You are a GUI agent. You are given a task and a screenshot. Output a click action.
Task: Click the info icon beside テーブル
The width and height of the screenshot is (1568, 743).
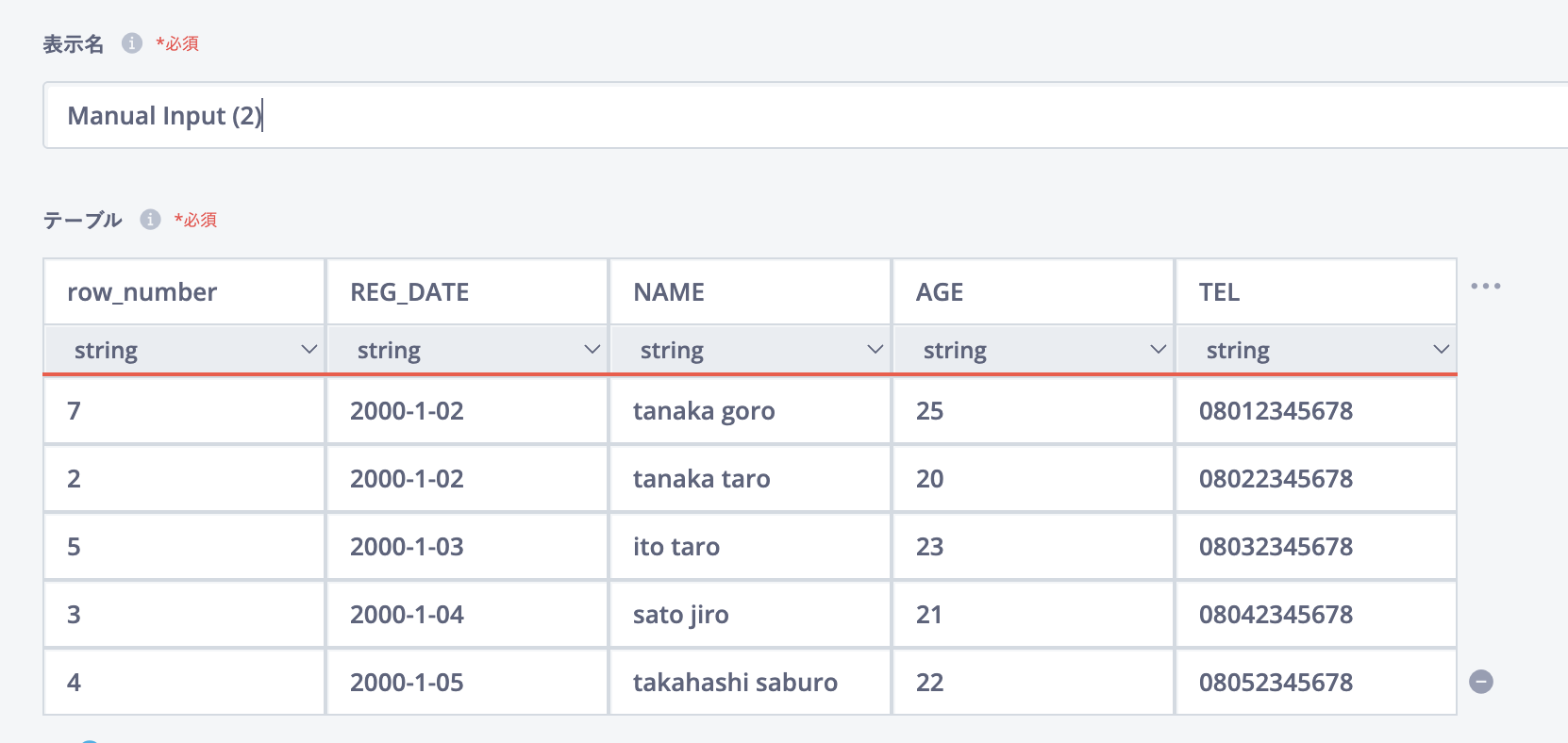(x=150, y=220)
